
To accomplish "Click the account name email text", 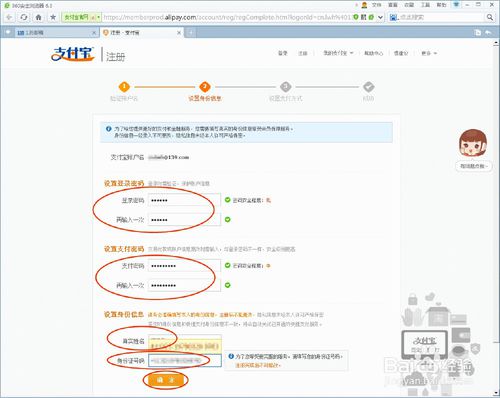I will coord(169,157).
